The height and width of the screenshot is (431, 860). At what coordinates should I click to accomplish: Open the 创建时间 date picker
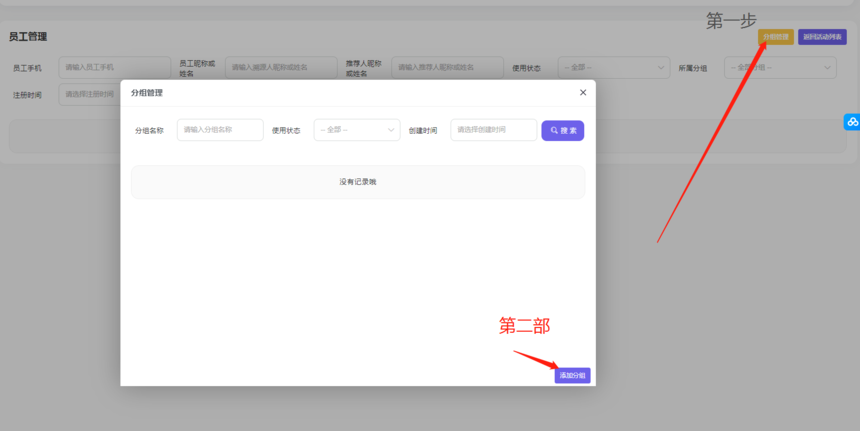coord(494,130)
